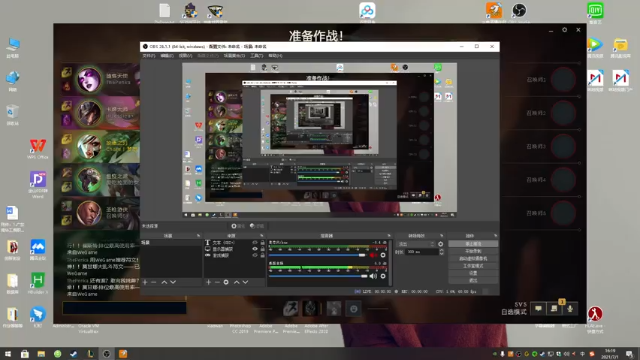Screen dimensions: 640x360
Task: Open transition properties gear beside Fade dropdown
Action: [440, 244]
